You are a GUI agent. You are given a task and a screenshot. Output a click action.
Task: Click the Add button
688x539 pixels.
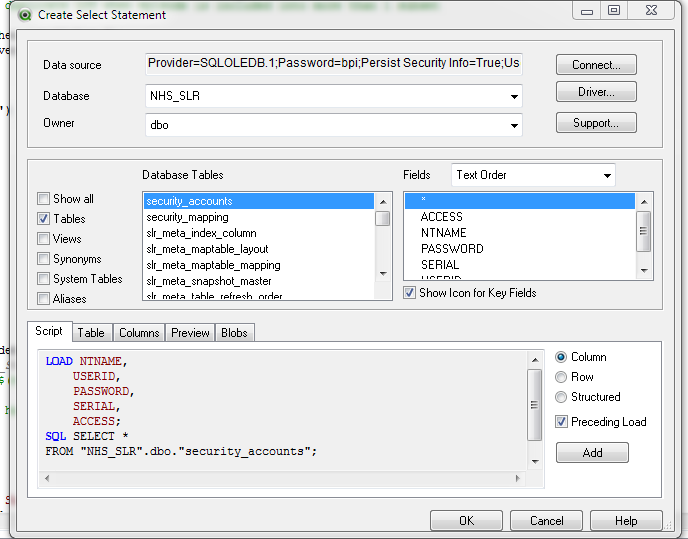[x=592, y=453]
